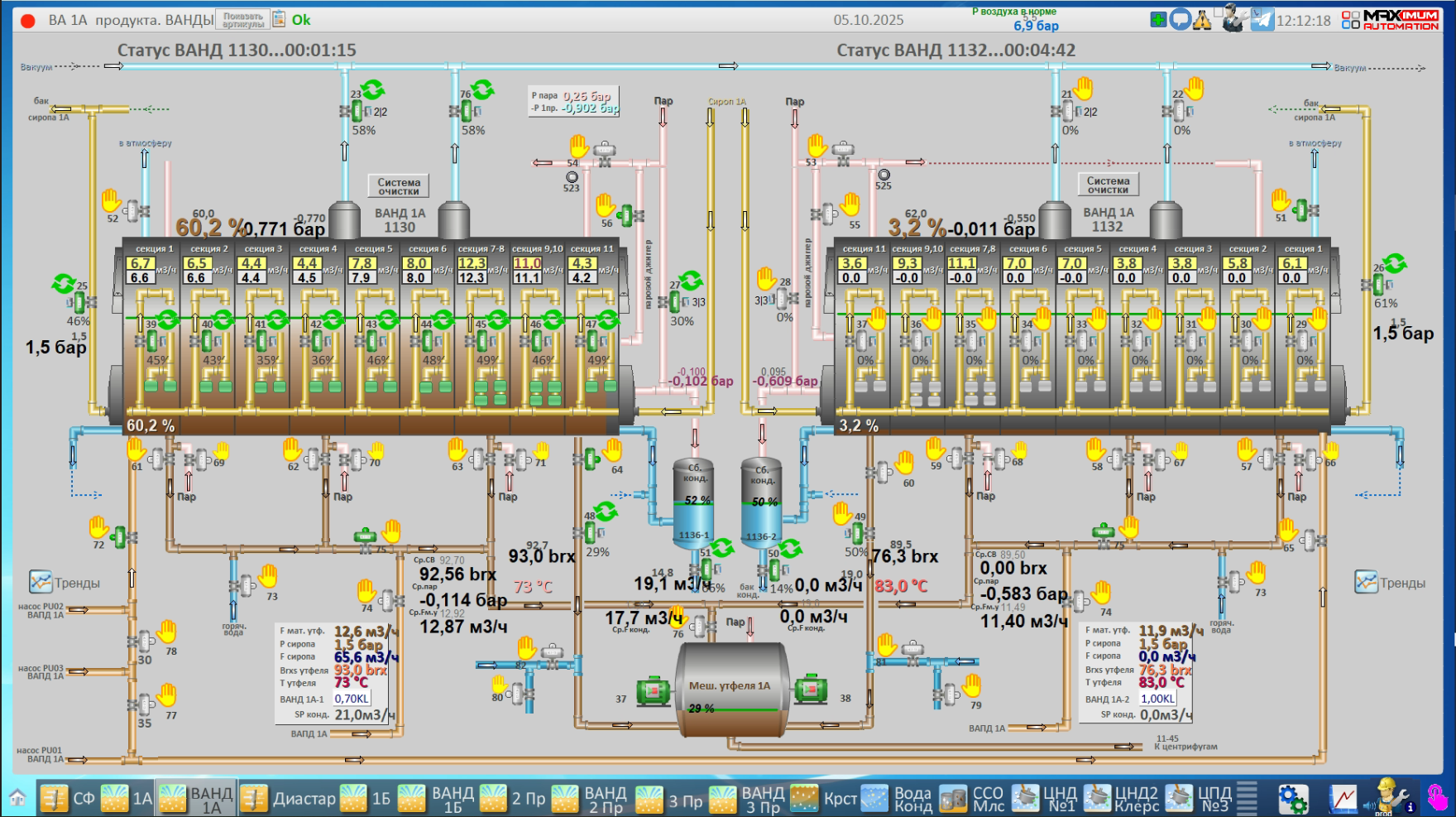
Task: Click pump 38 beside Меш. утфеля 1А
Action: coord(811,690)
